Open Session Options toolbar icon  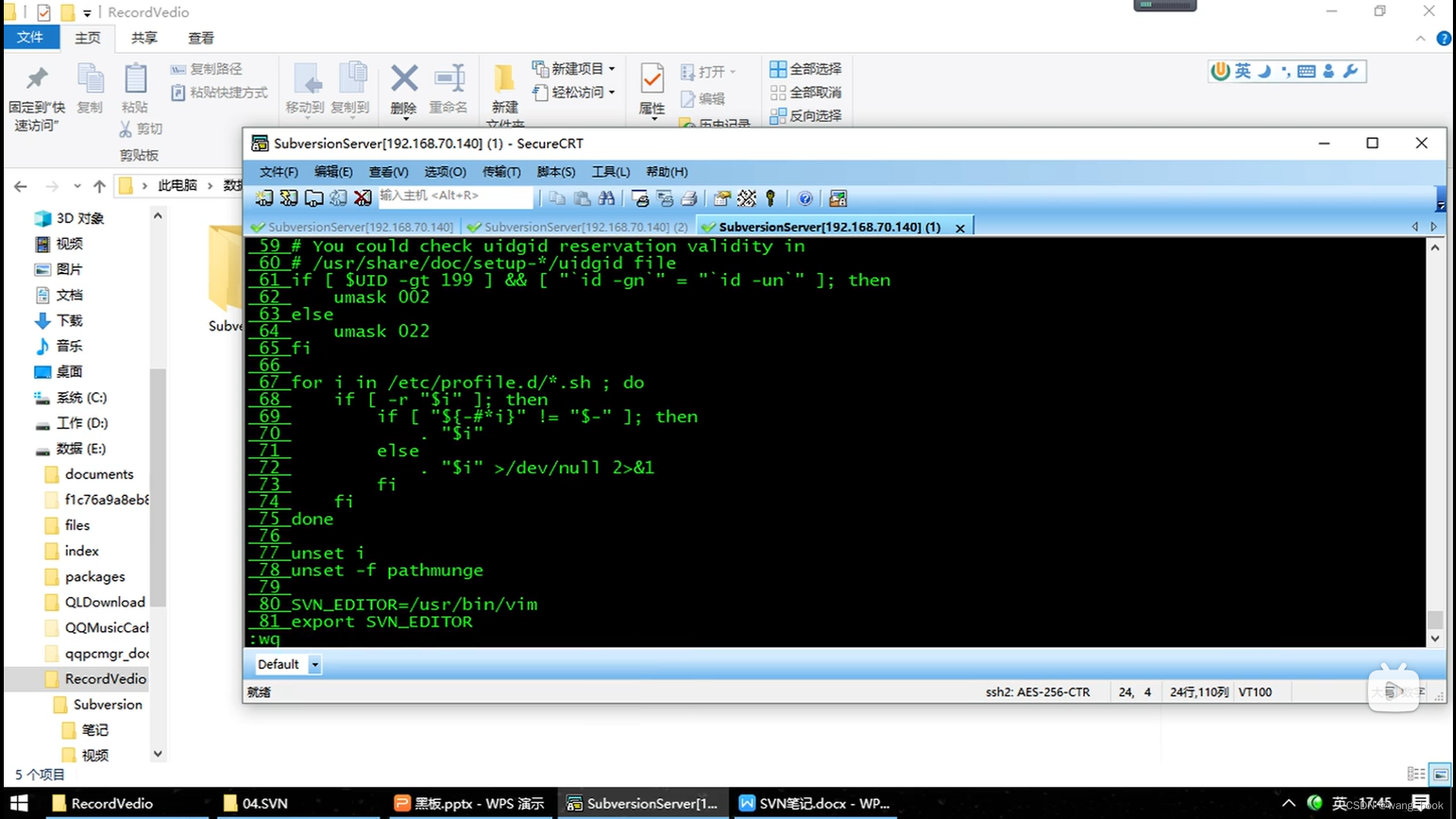(x=722, y=199)
